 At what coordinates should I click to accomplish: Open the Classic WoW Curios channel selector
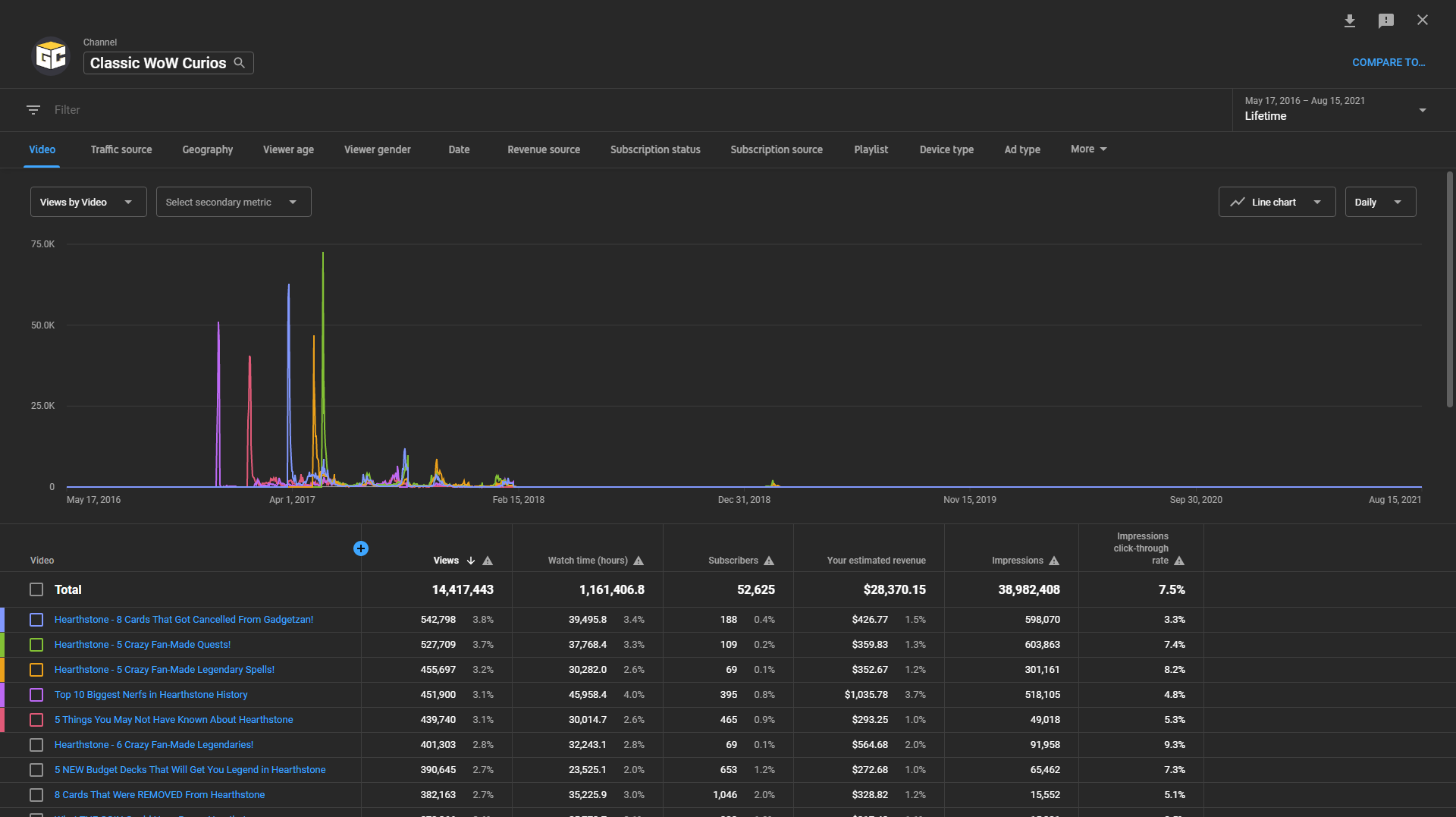tap(168, 63)
